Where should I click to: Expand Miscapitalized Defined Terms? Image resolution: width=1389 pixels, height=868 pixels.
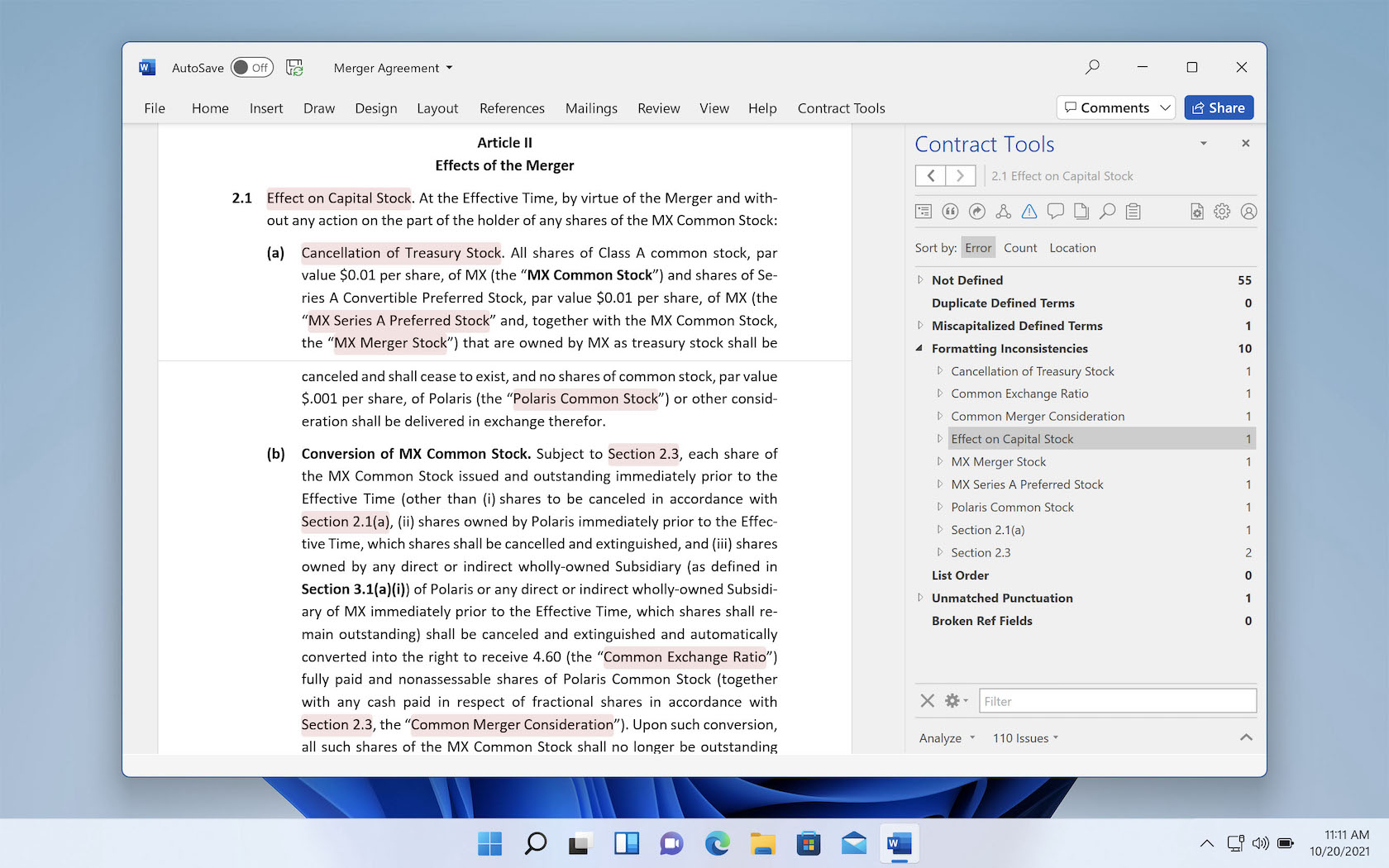click(920, 326)
